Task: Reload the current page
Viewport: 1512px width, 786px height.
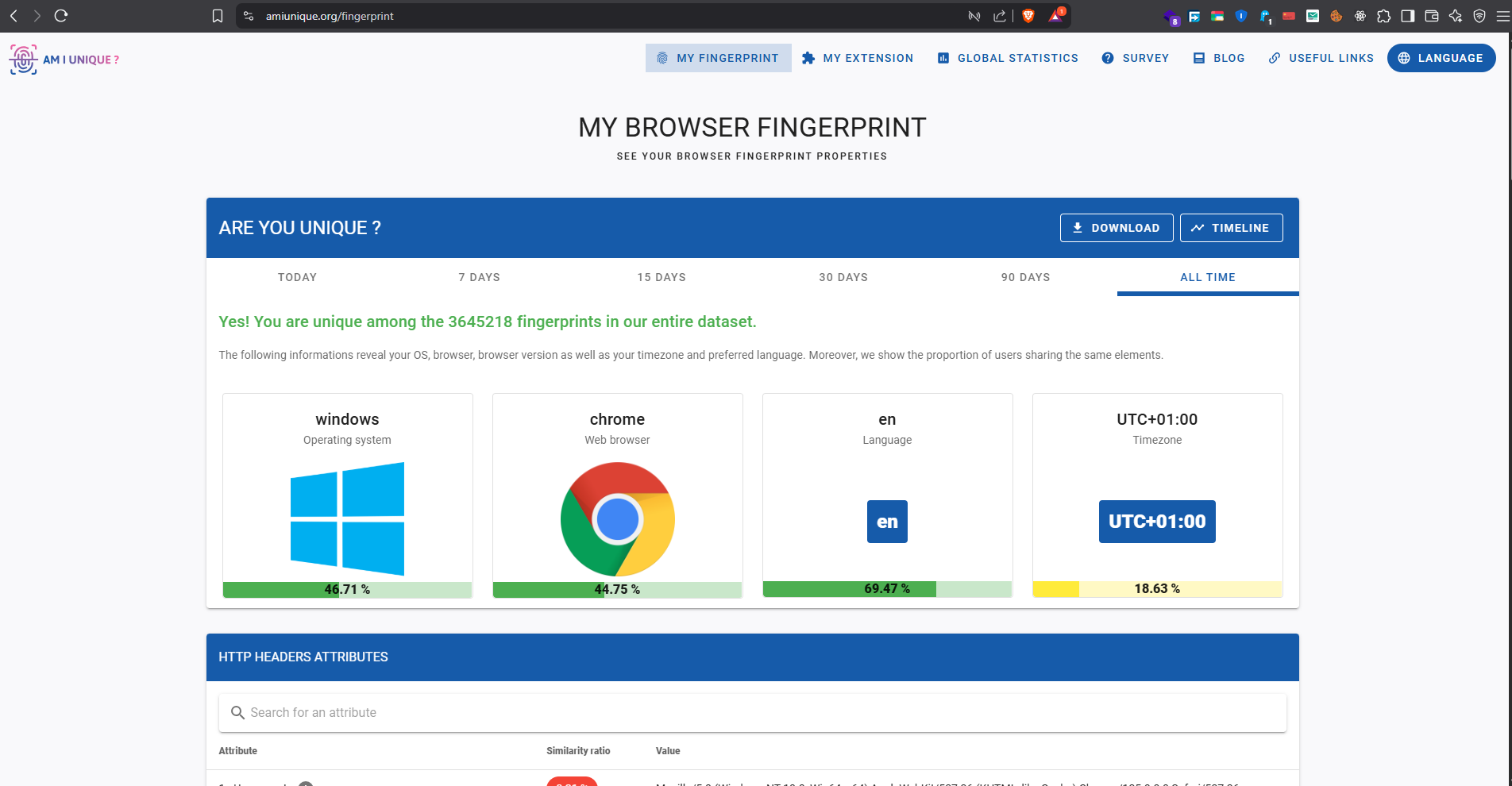Action: point(61,16)
